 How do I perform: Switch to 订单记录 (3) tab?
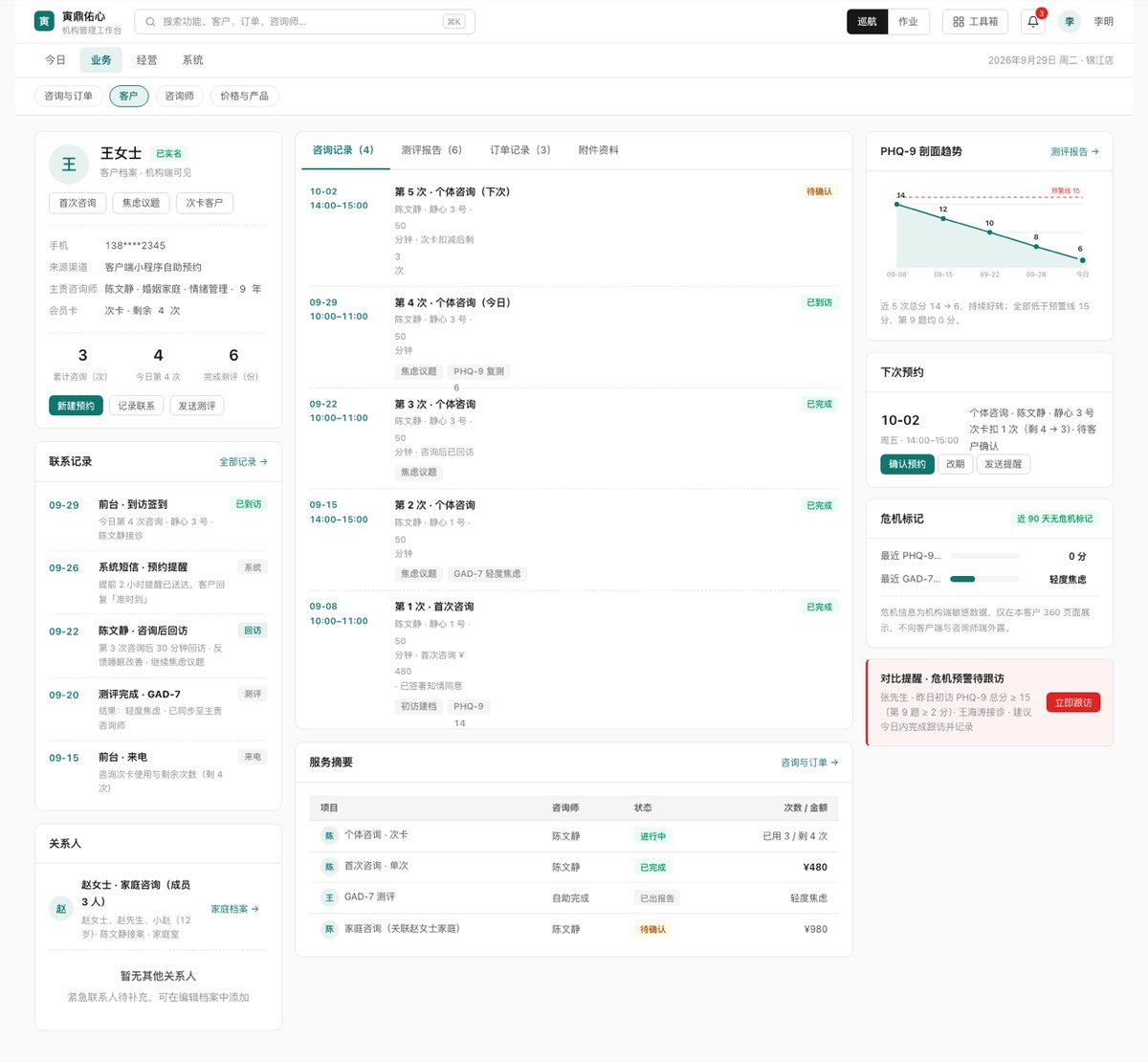click(x=519, y=150)
